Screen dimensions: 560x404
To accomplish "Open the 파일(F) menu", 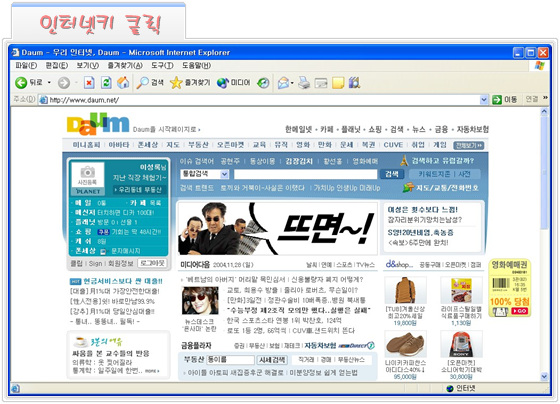I will (x=26, y=65).
